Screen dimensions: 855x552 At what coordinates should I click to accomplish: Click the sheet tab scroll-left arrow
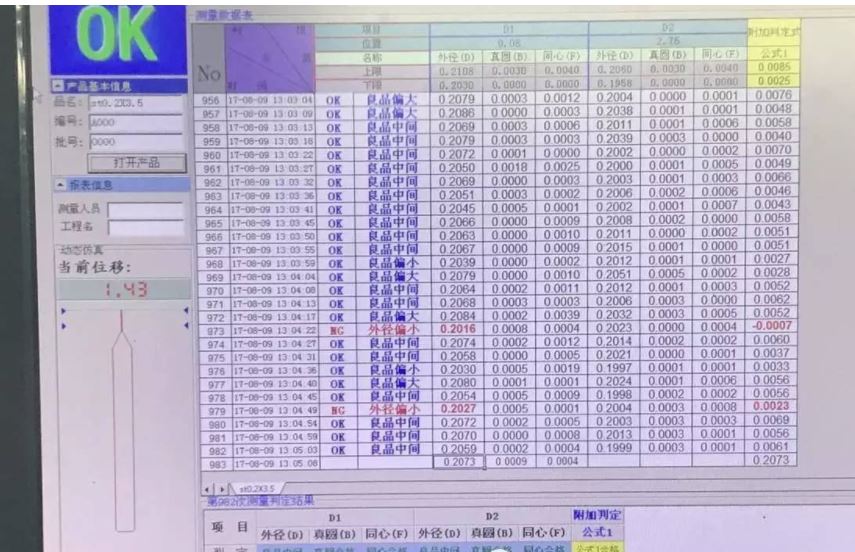(x=208, y=489)
